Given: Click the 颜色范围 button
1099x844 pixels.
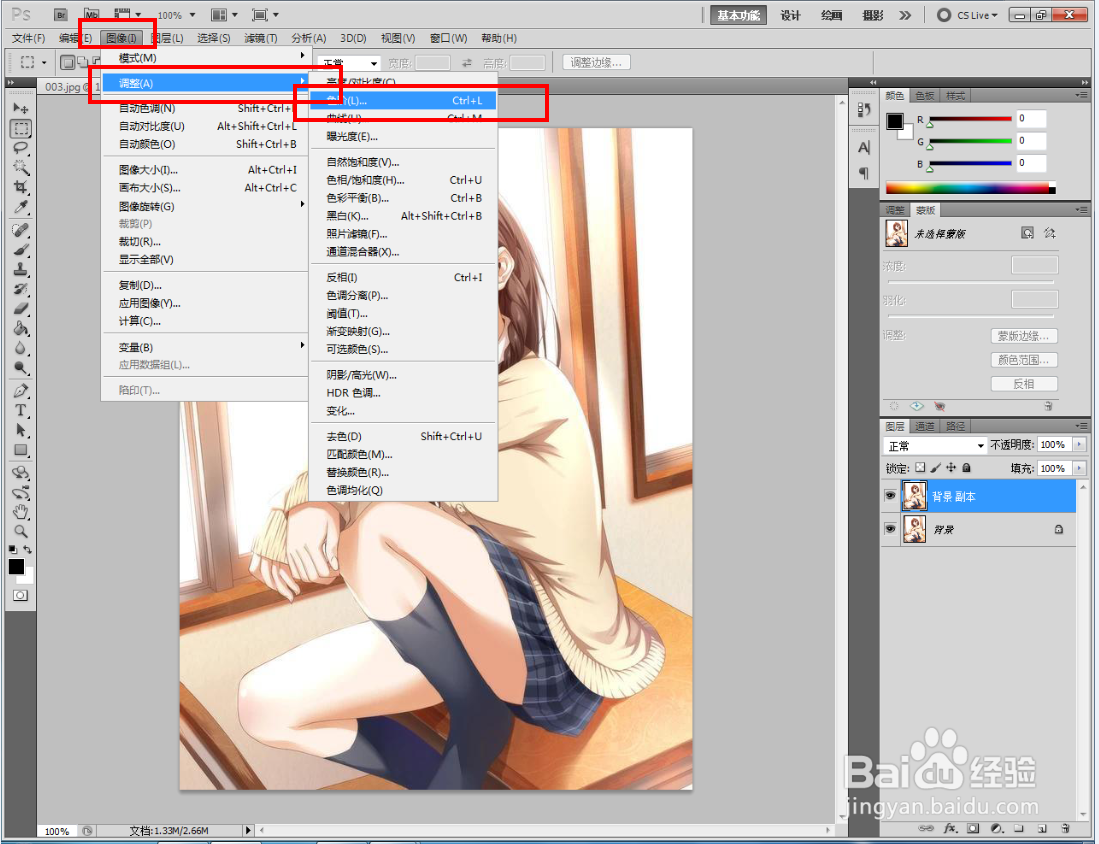Looking at the screenshot, I should coord(1023,360).
